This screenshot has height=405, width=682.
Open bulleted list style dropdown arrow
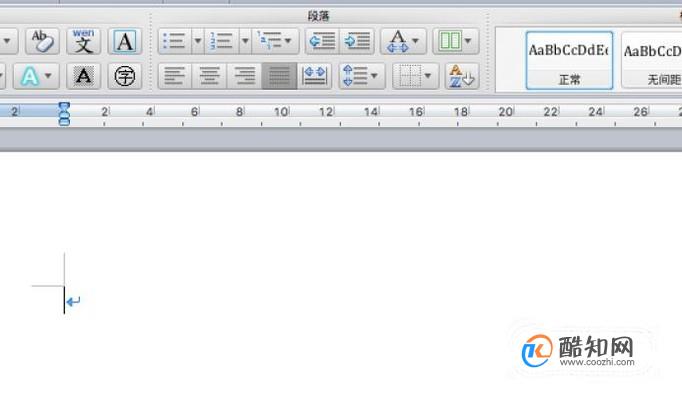pyautogui.click(x=197, y=41)
